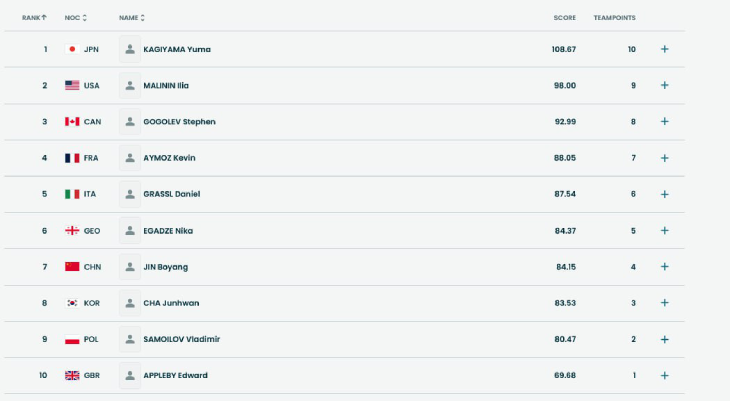
Task: Expand details for KAGIYAMA Yuma row
Action: (664, 49)
